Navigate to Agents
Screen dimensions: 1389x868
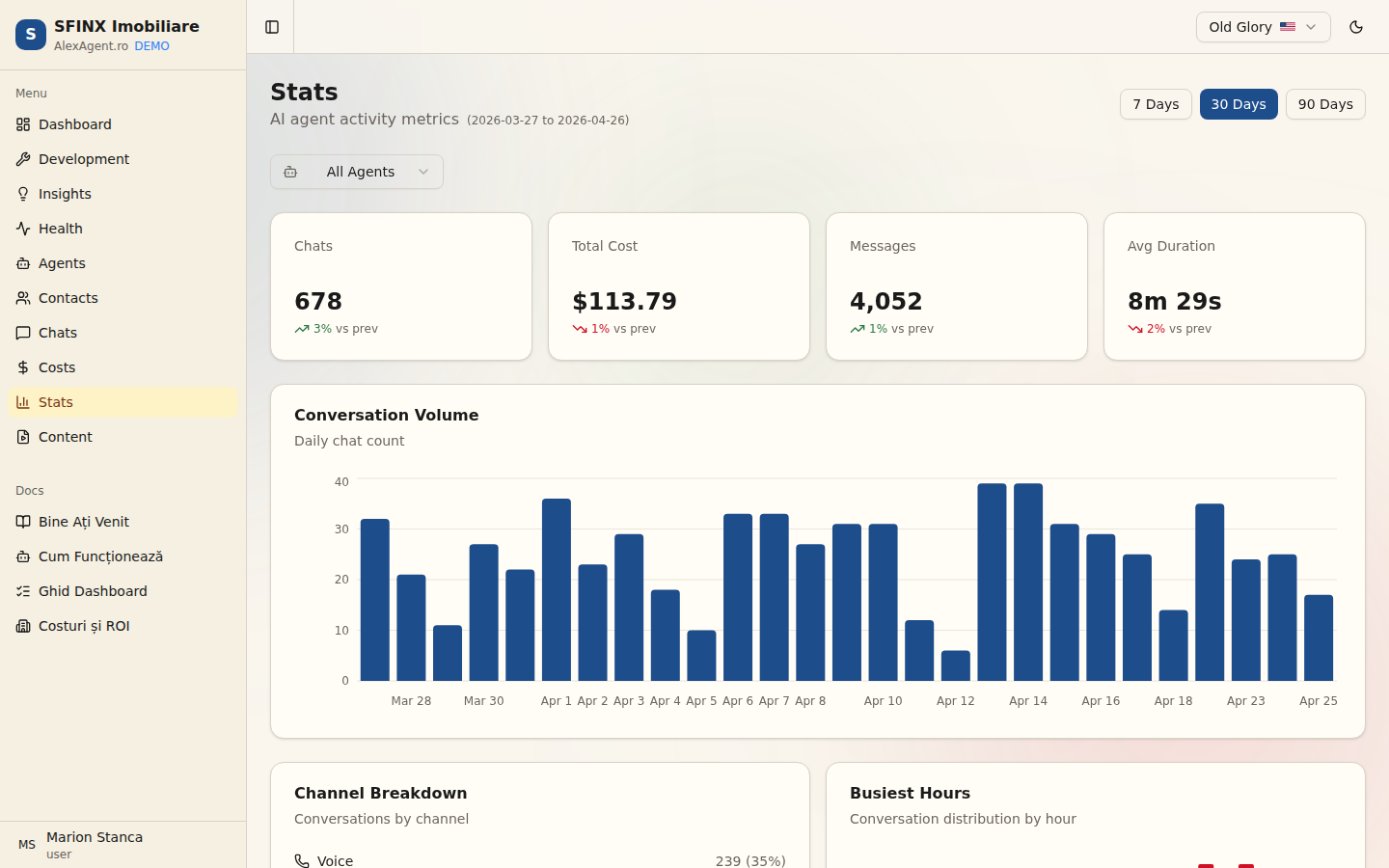[x=123, y=263]
